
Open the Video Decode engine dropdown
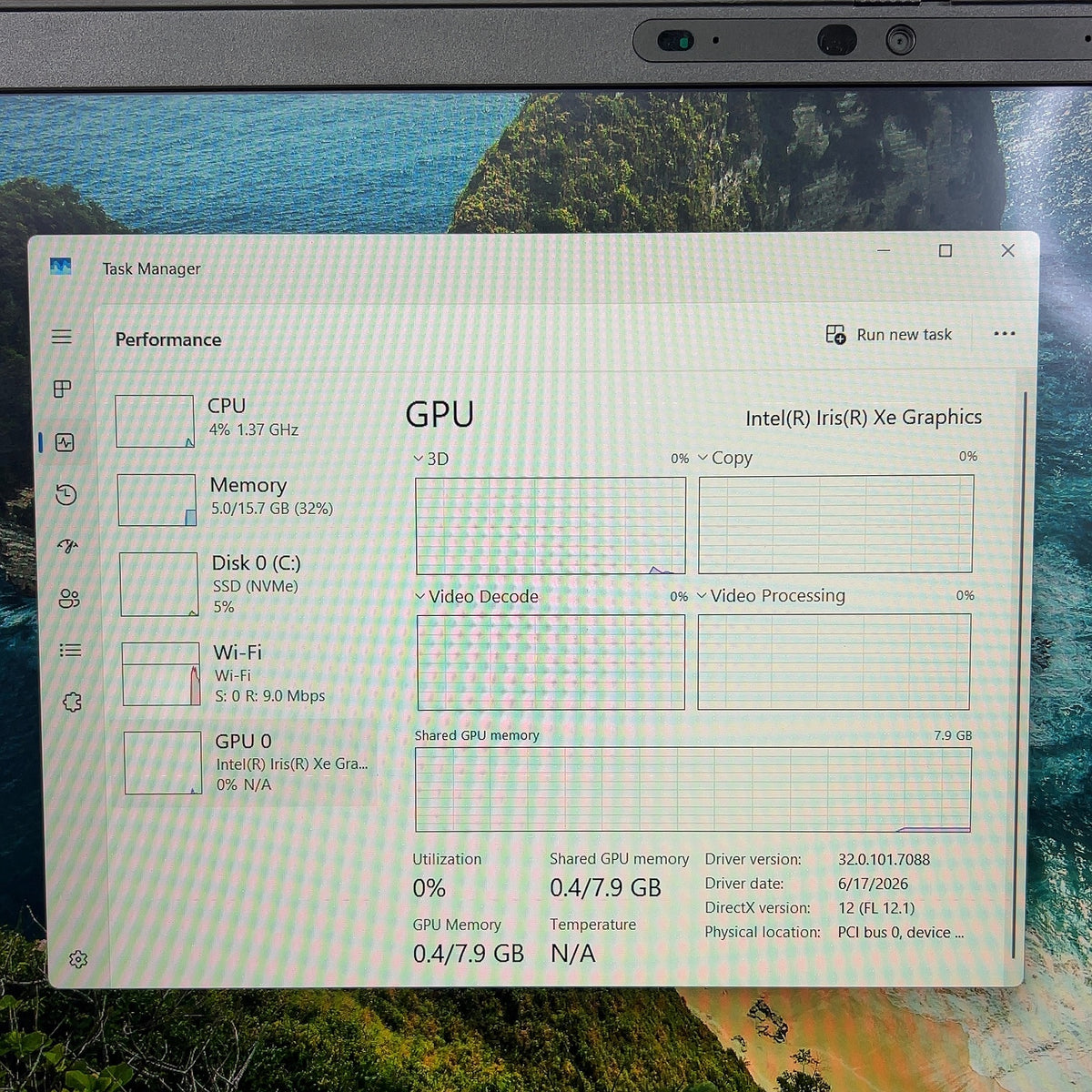(x=477, y=597)
